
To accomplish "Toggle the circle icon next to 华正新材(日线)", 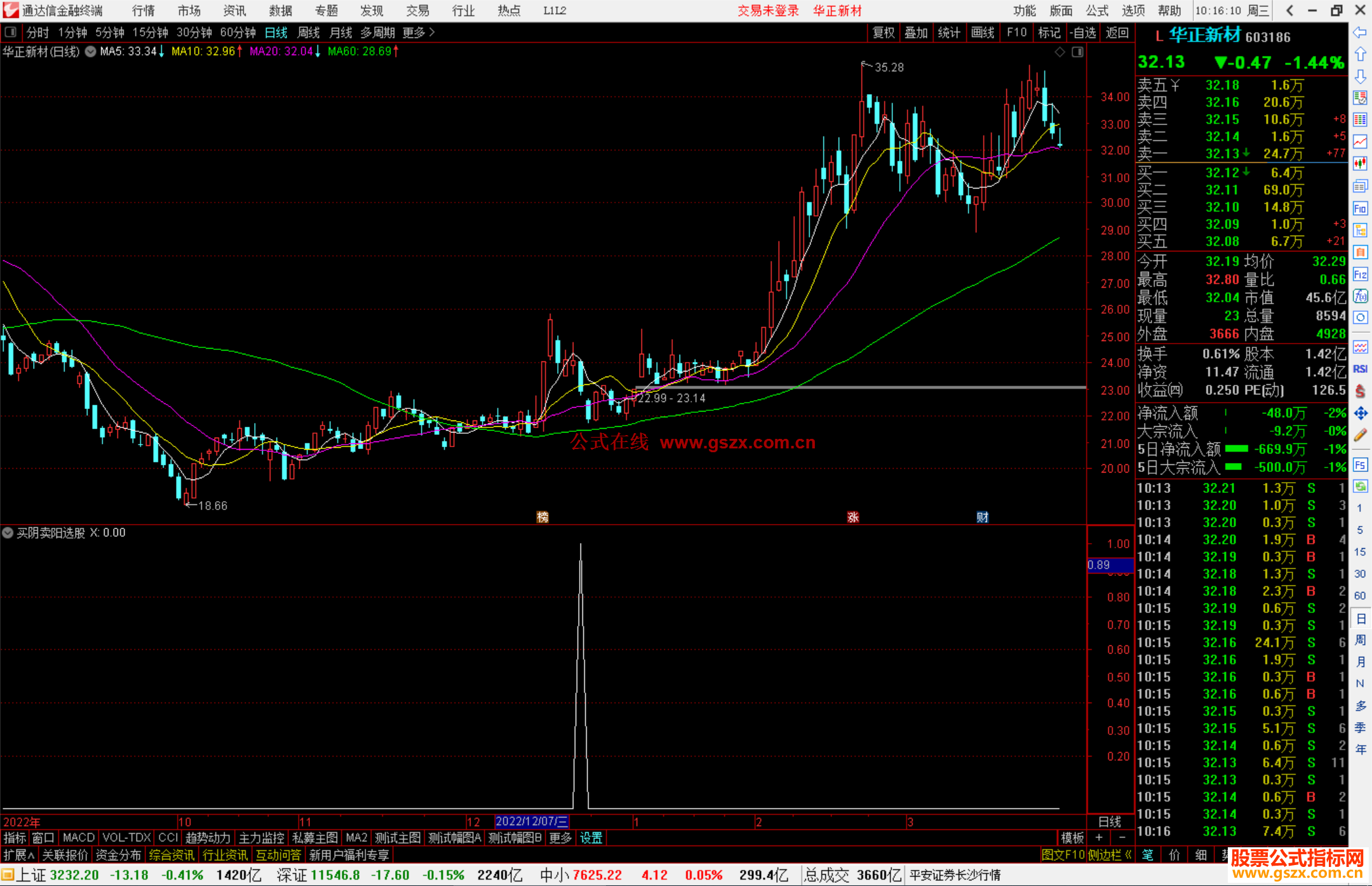I will click(91, 51).
